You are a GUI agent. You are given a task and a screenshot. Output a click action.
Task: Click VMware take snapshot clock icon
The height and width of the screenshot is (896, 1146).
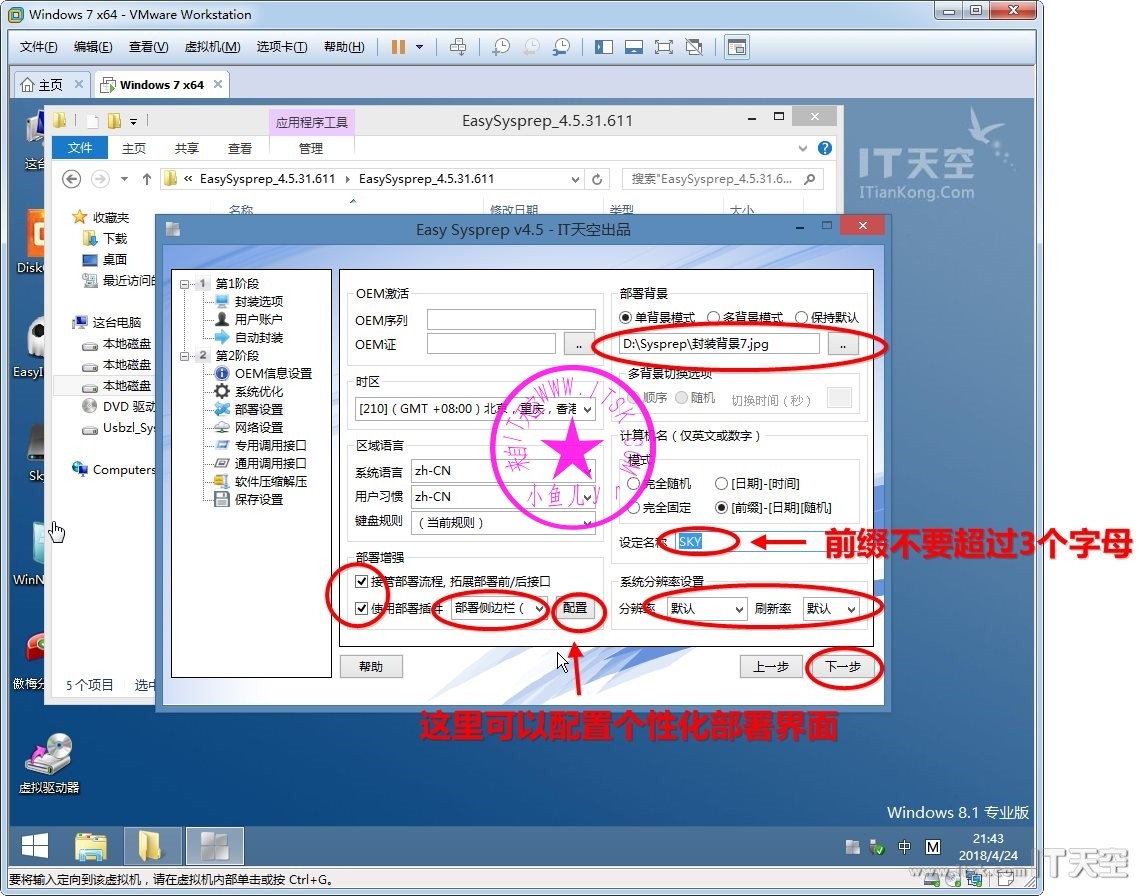(x=501, y=47)
